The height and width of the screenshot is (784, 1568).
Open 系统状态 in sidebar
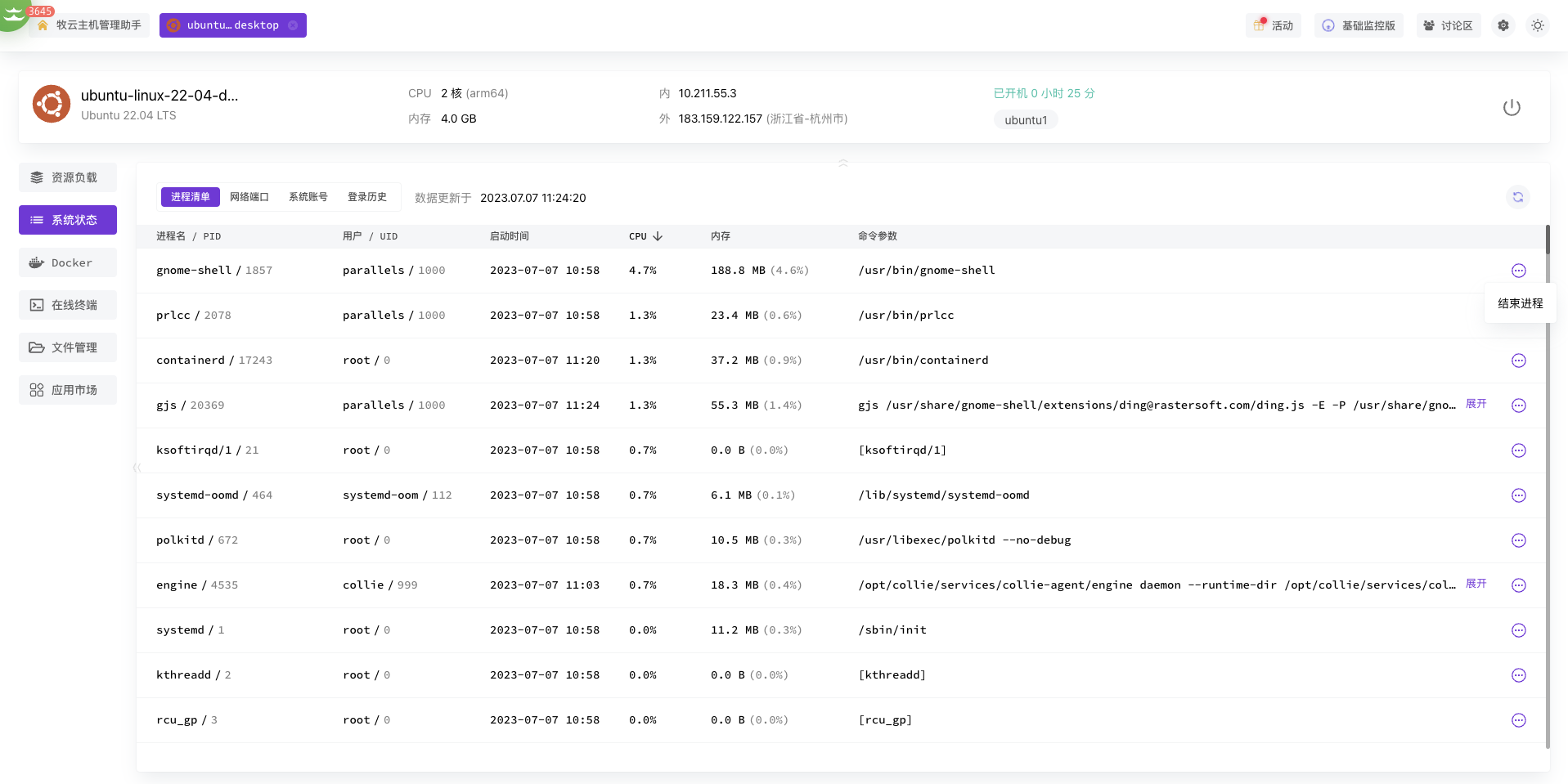click(x=68, y=220)
